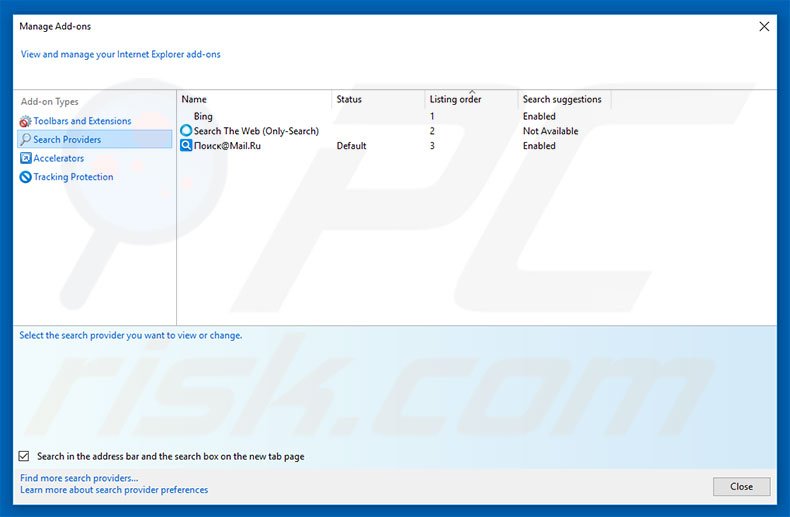Switch to Tracking Protection category
The width and height of the screenshot is (790, 517).
[x=73, y=177]
